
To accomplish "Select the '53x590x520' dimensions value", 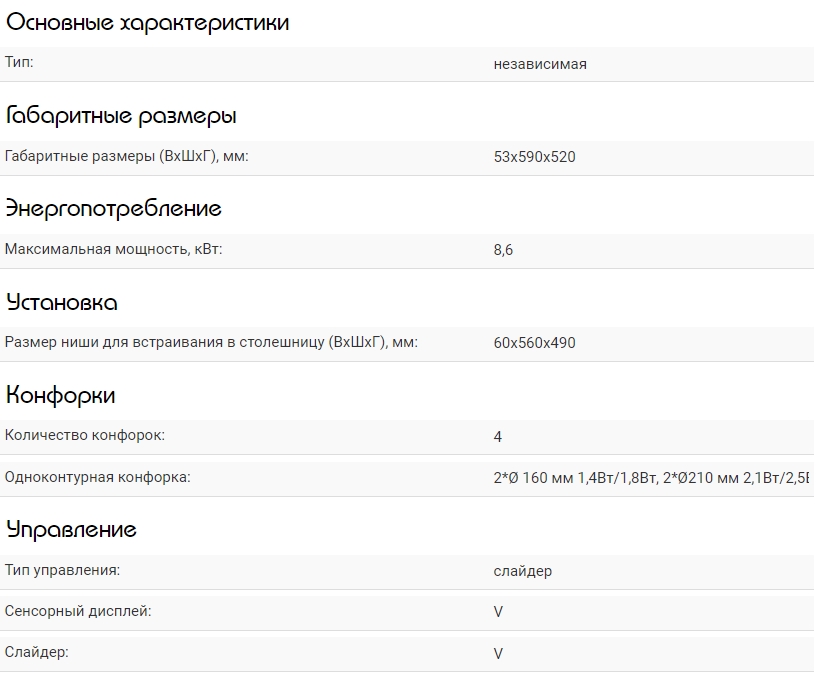I will (x=534, y=157).
